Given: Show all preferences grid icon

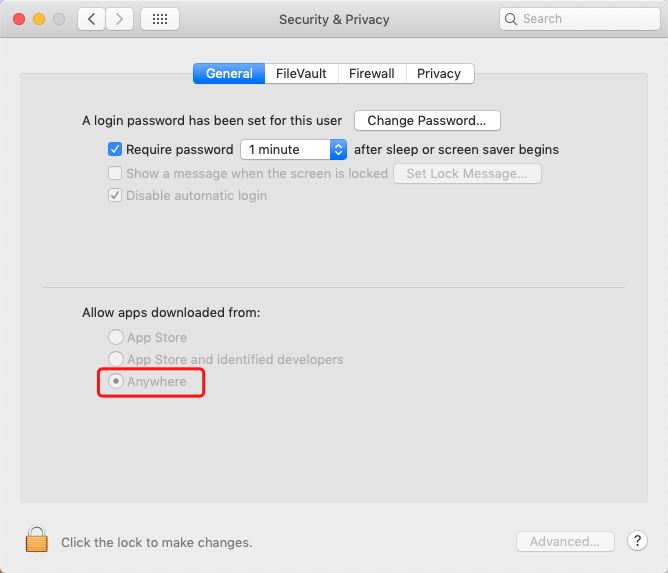Looking at the screenshot, I should (160, 19).
